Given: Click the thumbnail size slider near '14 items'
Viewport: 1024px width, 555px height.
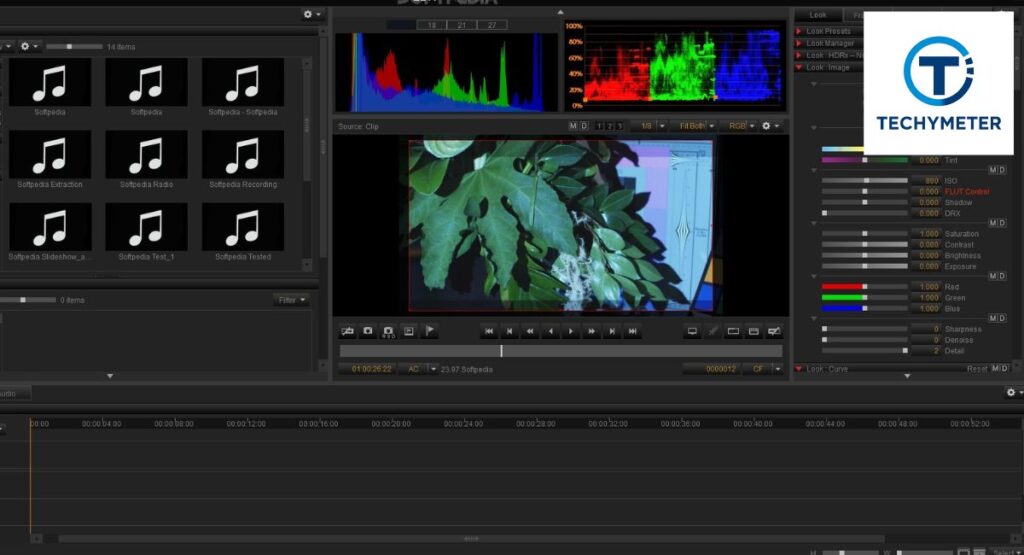Looking at the screenshot, I should pyautogui.click(x=74, y=46).
